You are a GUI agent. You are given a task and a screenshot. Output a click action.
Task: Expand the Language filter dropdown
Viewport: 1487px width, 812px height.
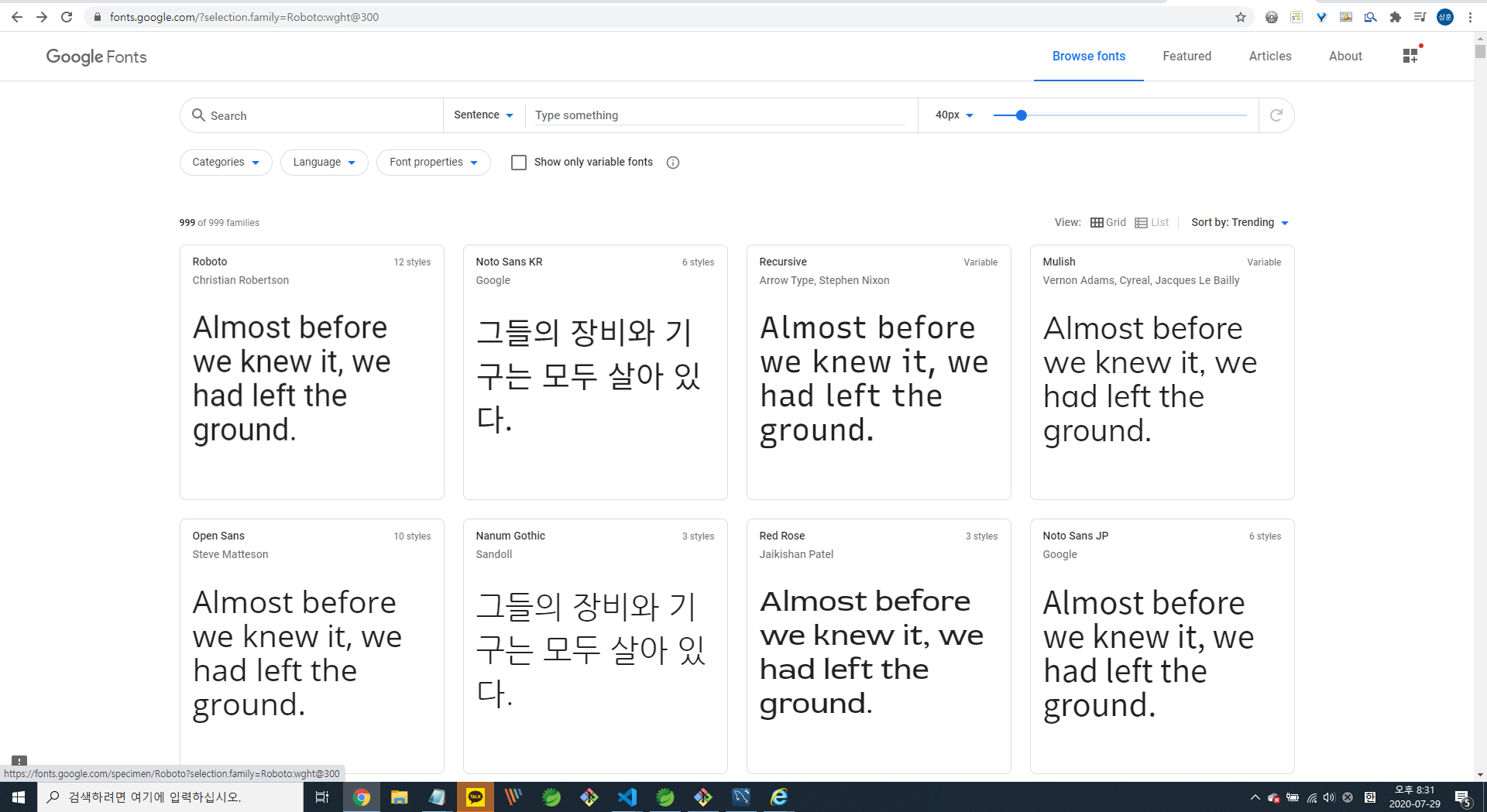coord(325,163)
